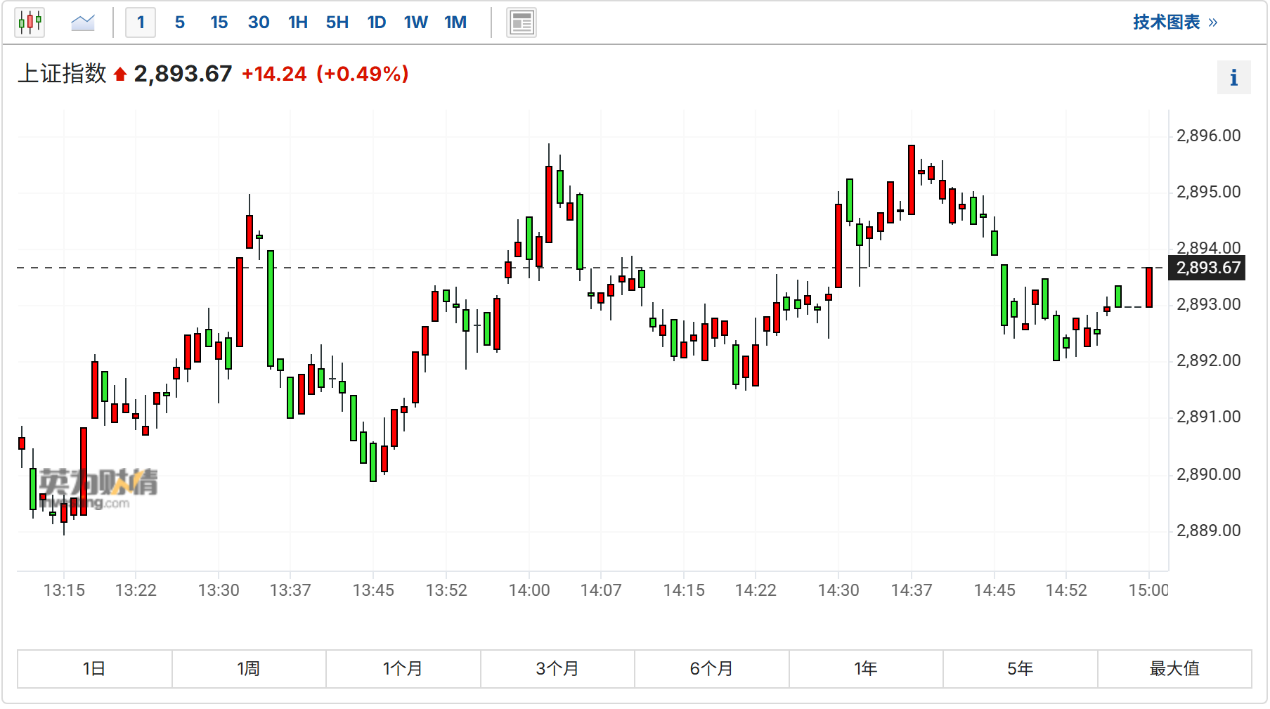Select the 3个月 range button
Image resolution: width=1270 pixels, height=709 pixels.
click(x=557, y=669)
